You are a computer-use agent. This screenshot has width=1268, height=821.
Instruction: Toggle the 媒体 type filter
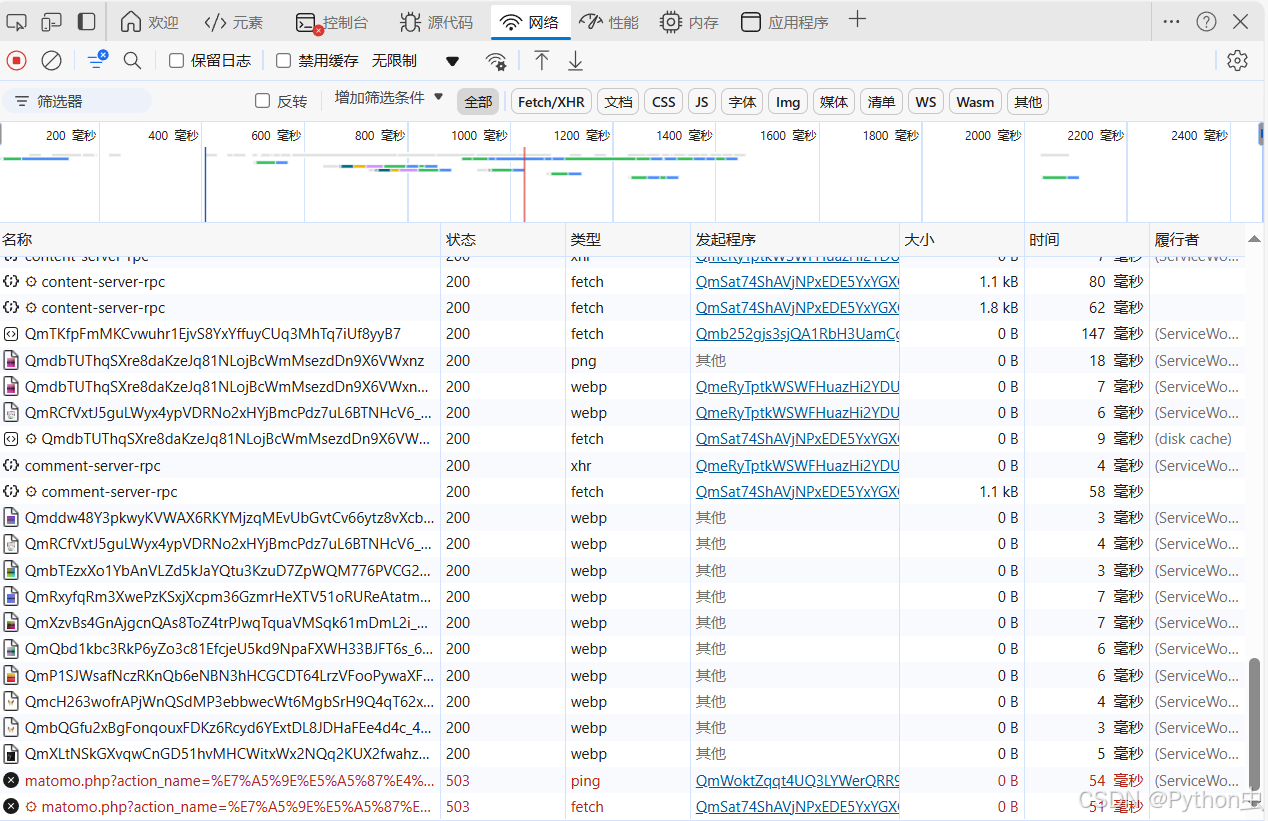834,102
